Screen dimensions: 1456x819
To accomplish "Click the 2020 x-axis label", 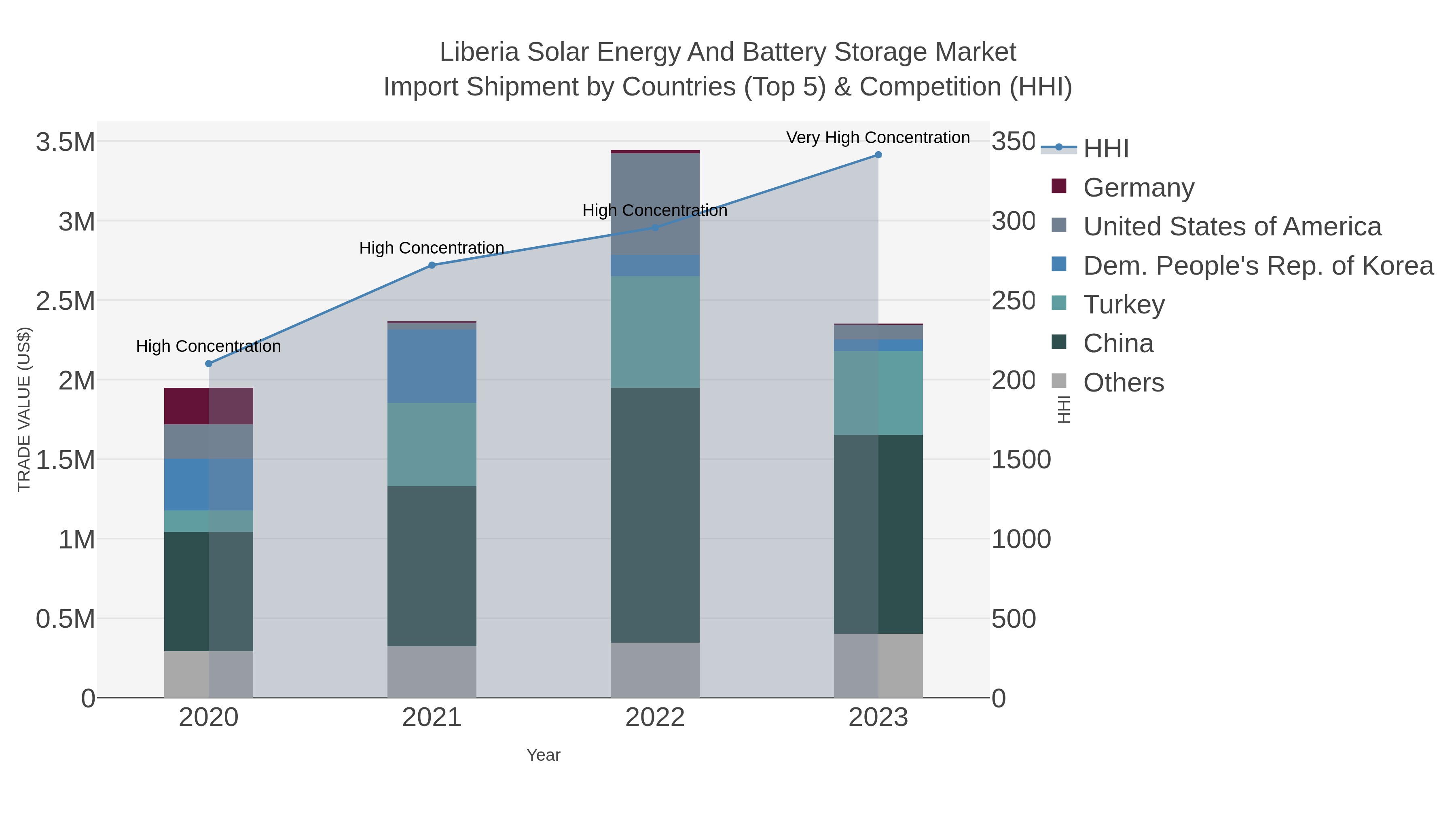I will tap(209, 718).
